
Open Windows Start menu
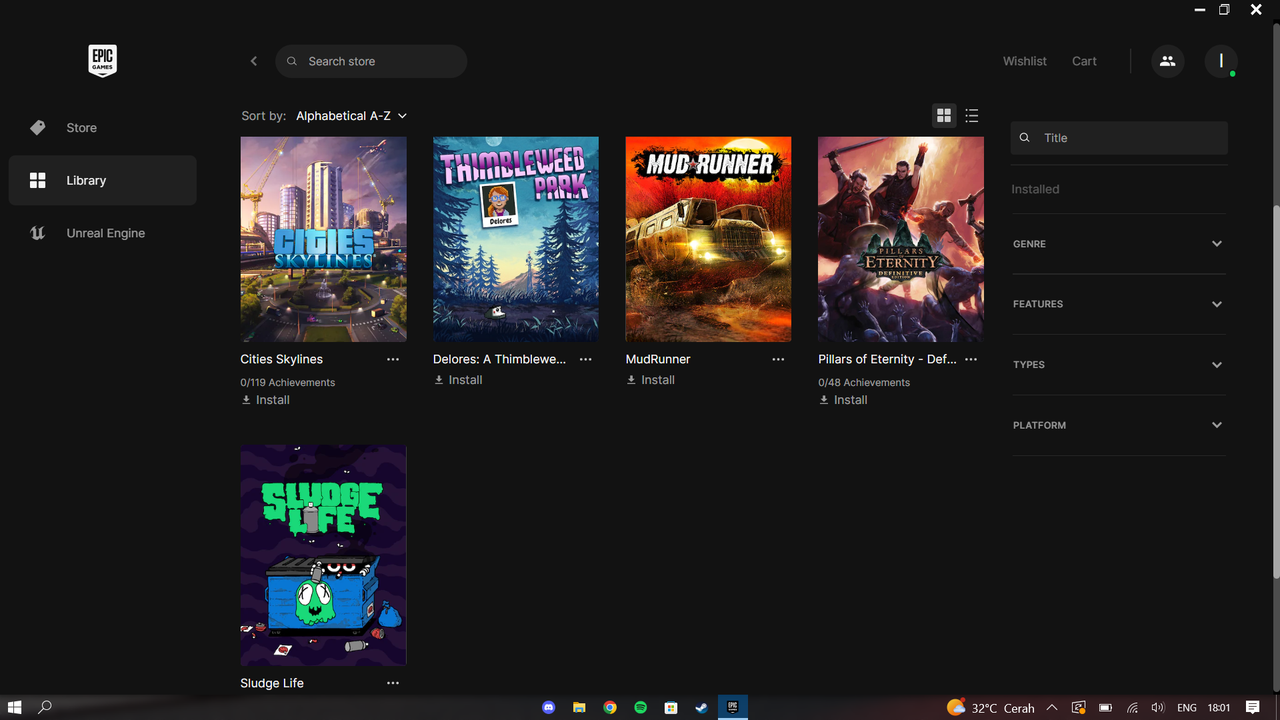click(15, 707)
